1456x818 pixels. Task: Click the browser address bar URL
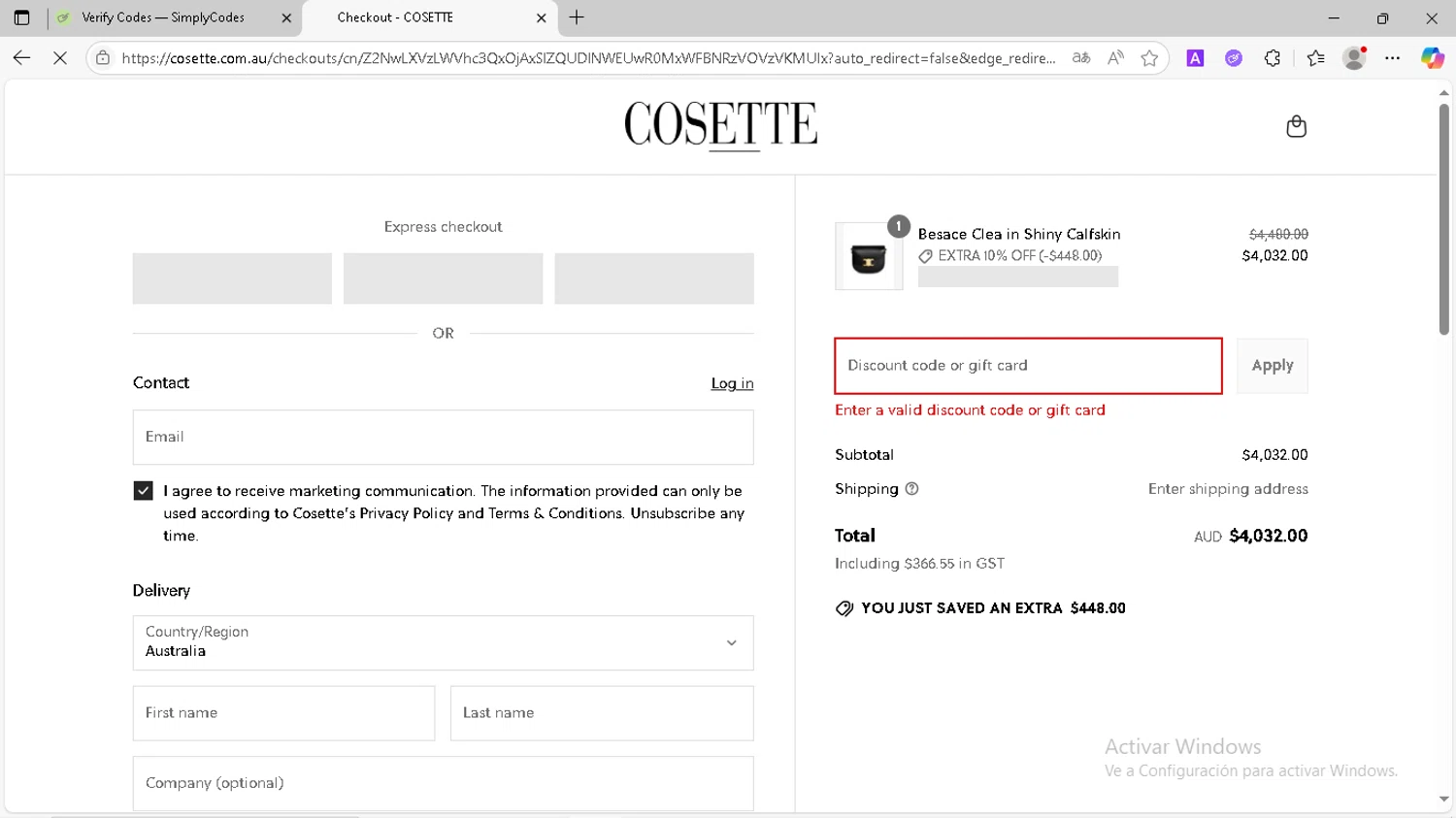click(x=588, y=58)
